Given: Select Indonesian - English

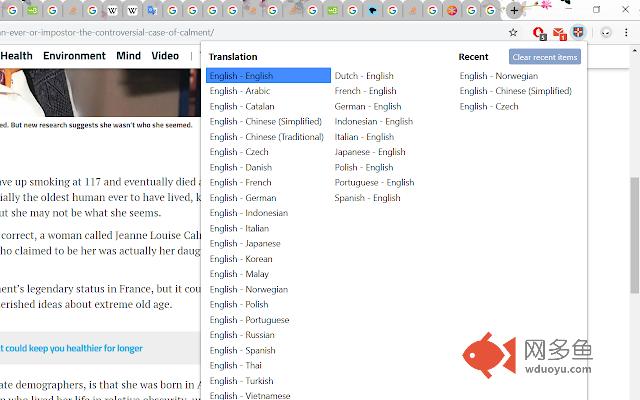Looking at the screenshot, I should point(374,121).
